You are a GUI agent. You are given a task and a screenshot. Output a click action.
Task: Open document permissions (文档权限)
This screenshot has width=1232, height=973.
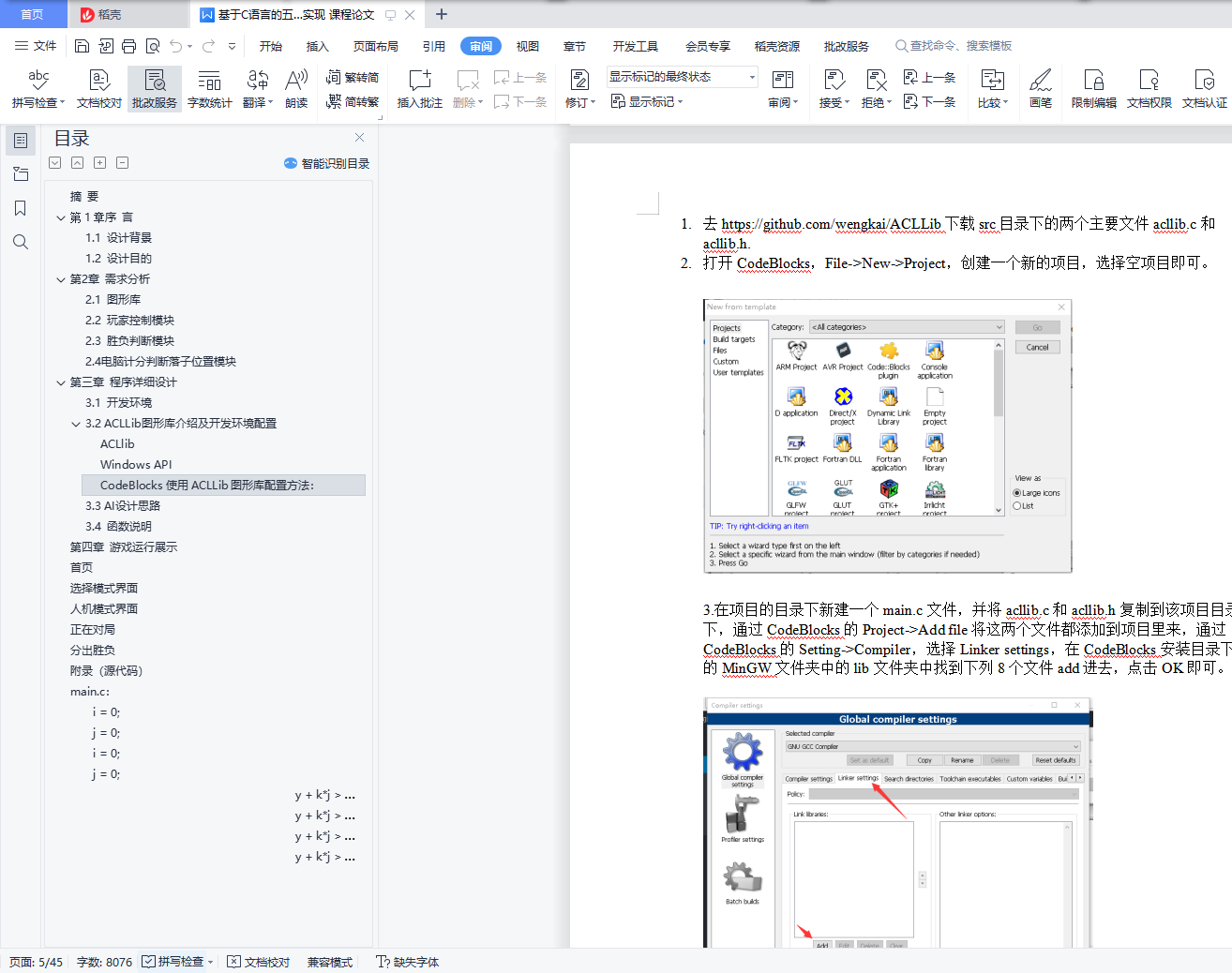tap(1149, 89)
